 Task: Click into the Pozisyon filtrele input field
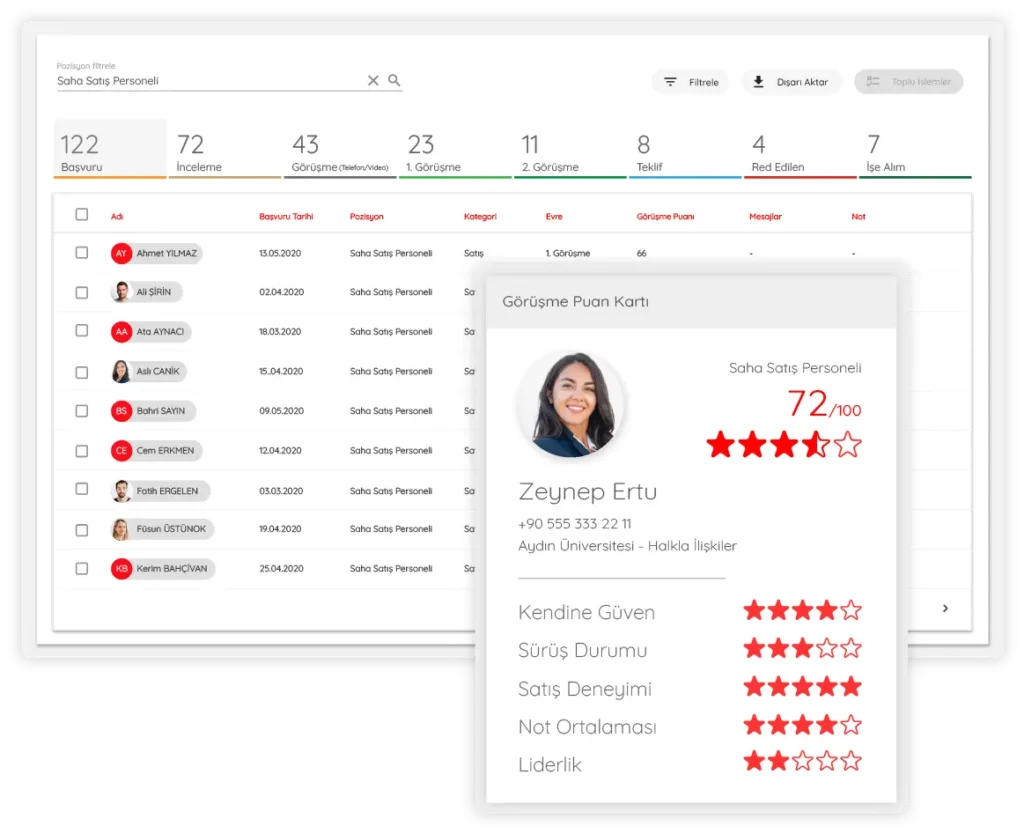pos(208,81)
